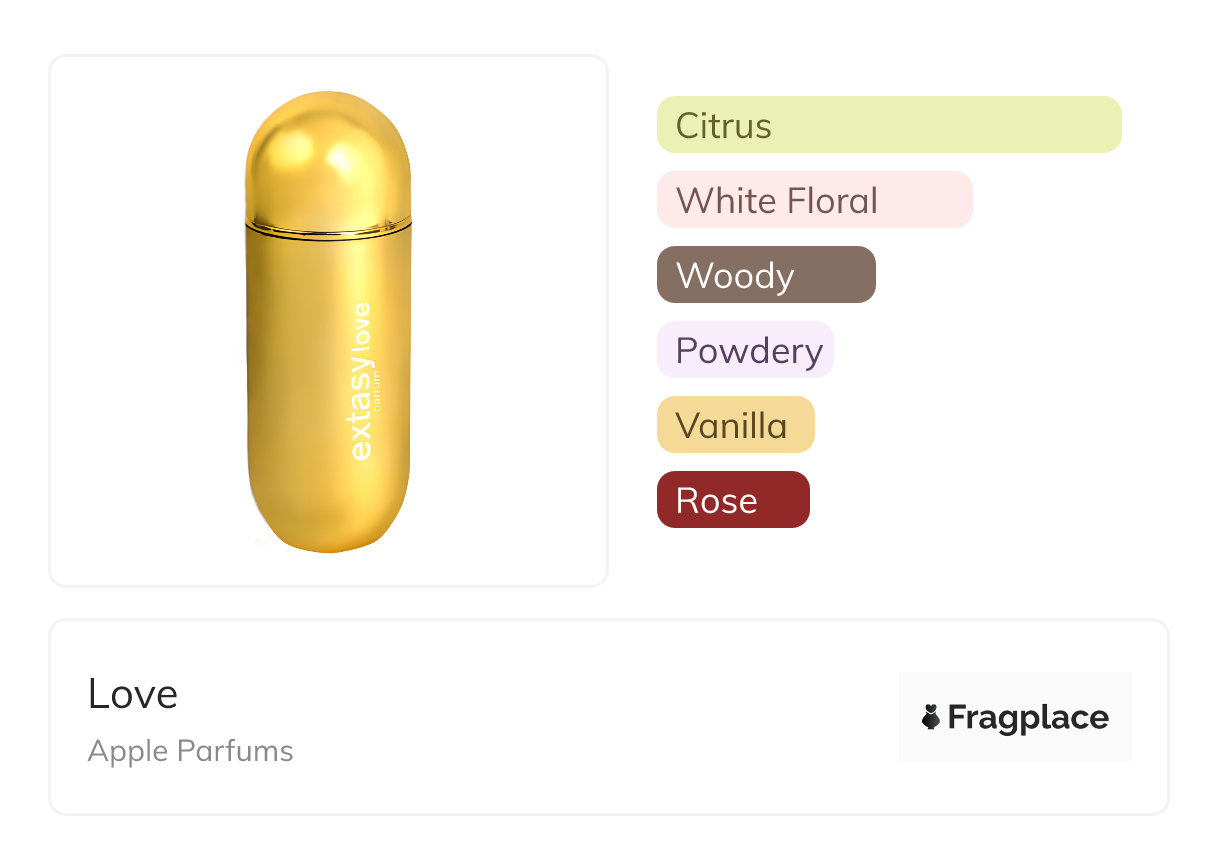
Task: Click the Fragplace wordmark text
Action: (x=1028, y=717)
